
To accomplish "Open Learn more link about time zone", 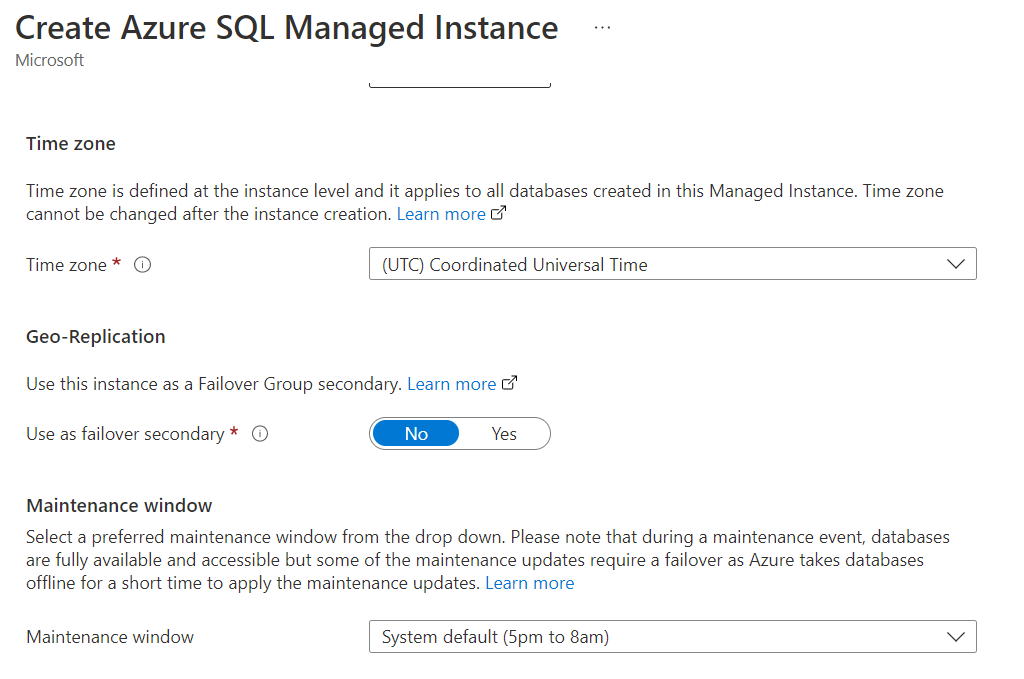I will coord(441,214).
